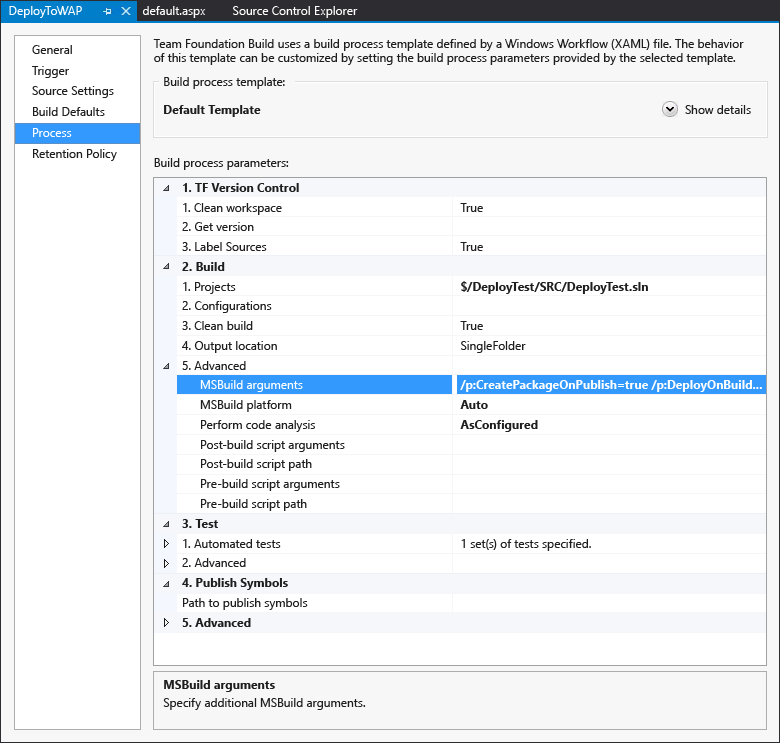
Task: Edit the /p:CreatePackageOnPublish arguments value
Action: tap(611, 385)
